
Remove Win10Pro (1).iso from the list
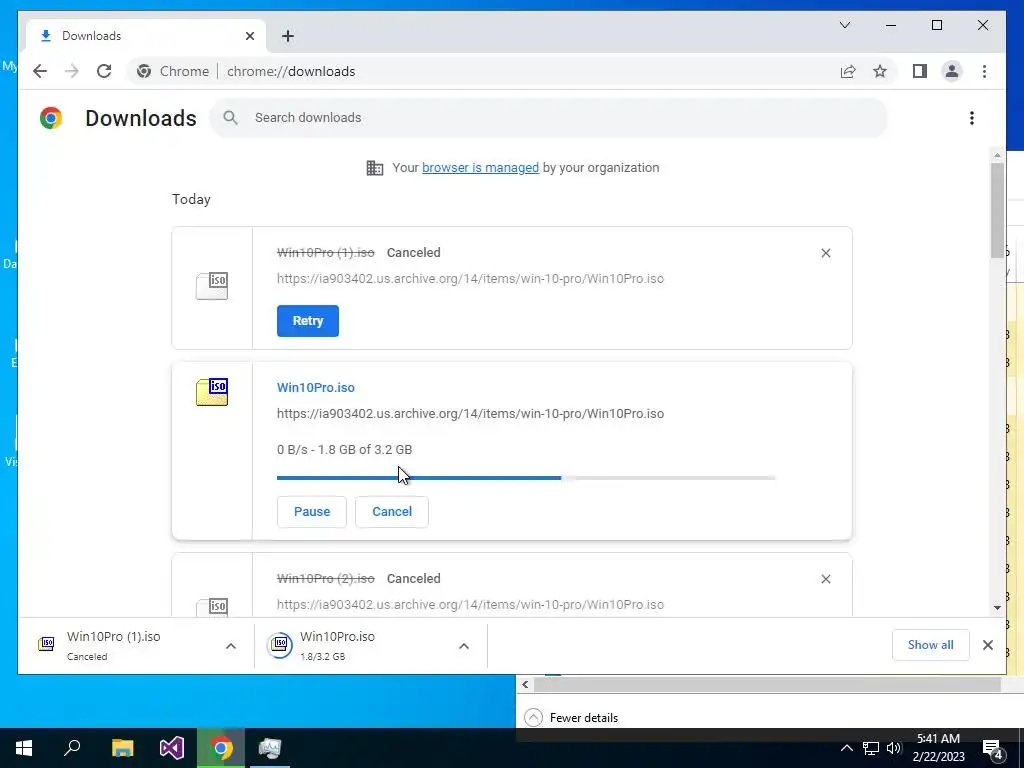[x=825, y=253]
